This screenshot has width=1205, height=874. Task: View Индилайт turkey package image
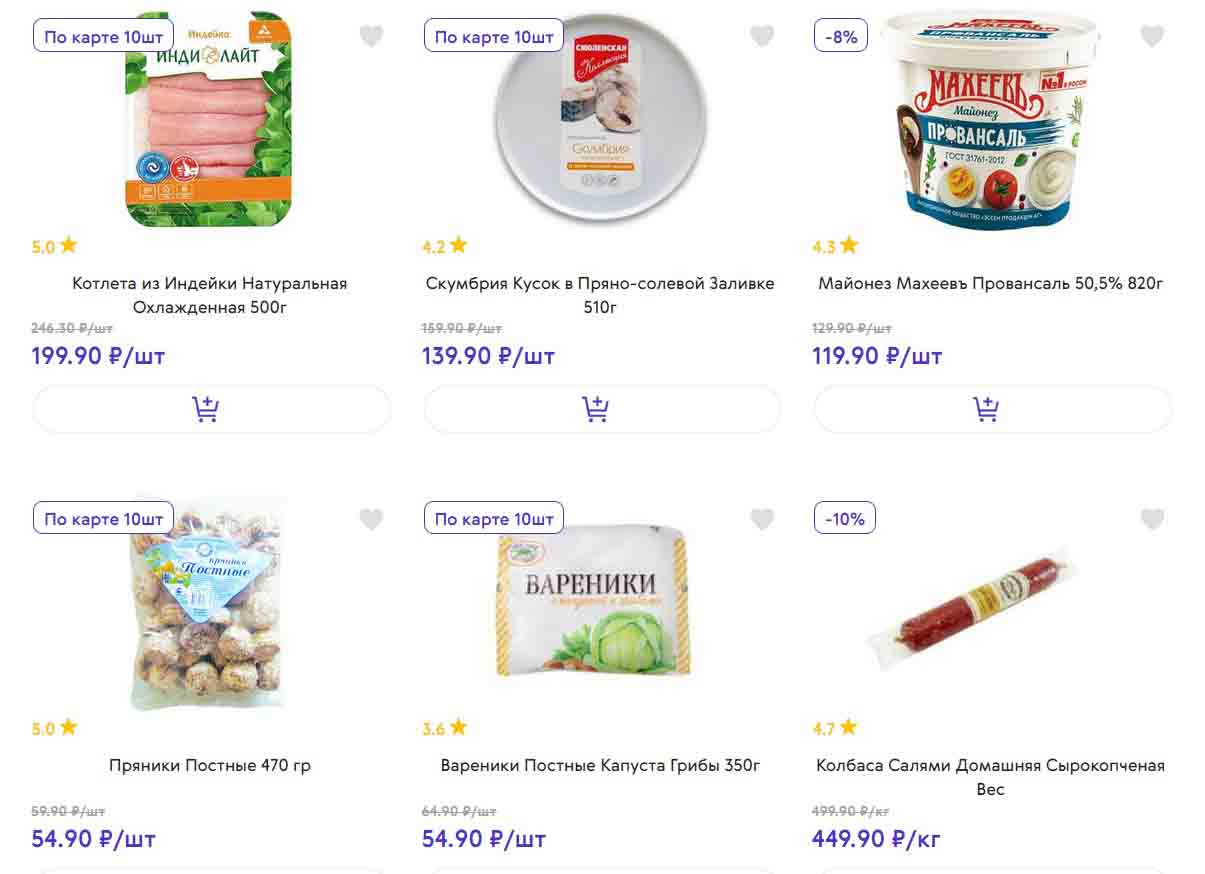point(208,120)
